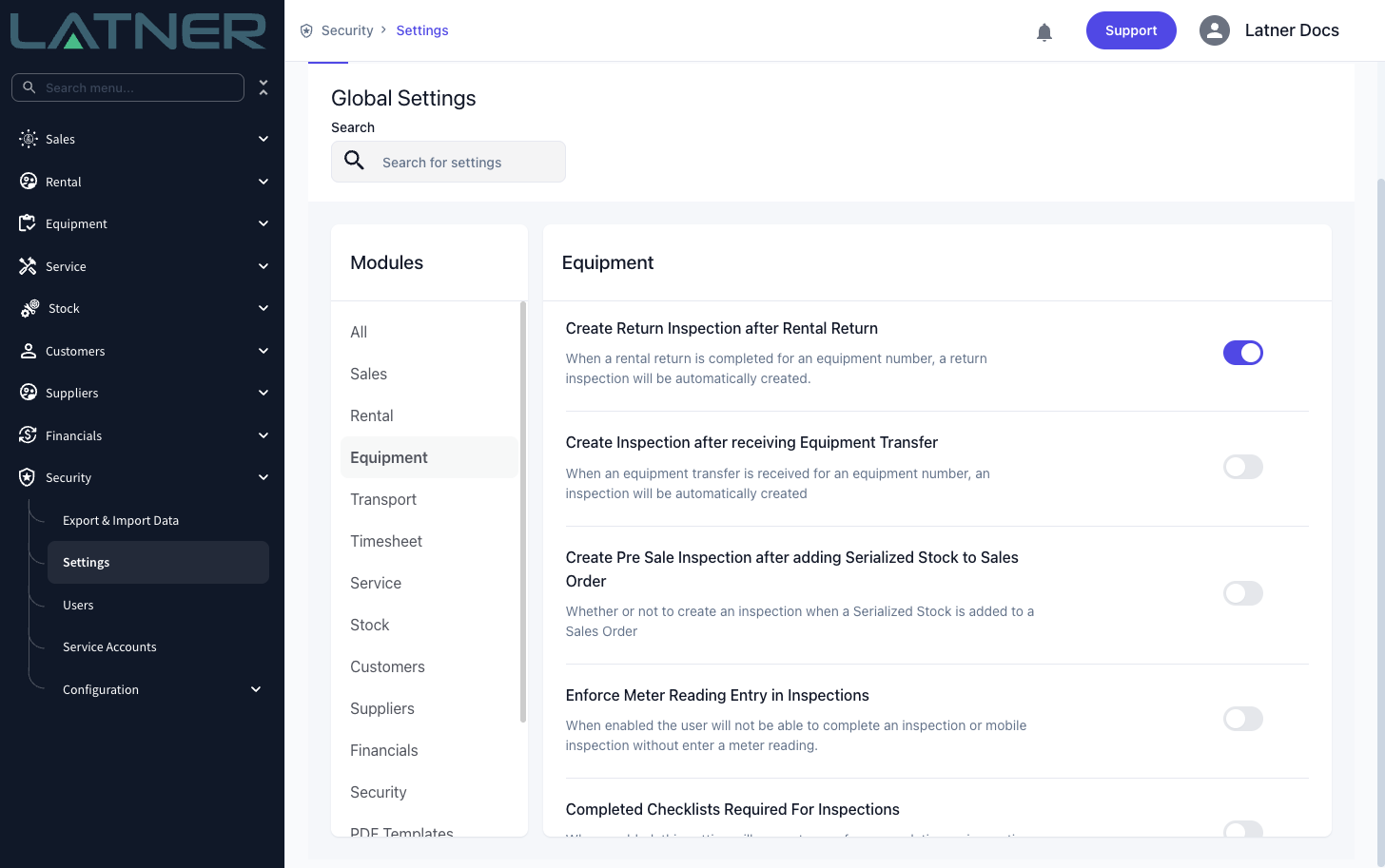Enable Create Inspection after receiving Equipment Transfer
Screen dimensions: 1385x868
(1242, 467)
